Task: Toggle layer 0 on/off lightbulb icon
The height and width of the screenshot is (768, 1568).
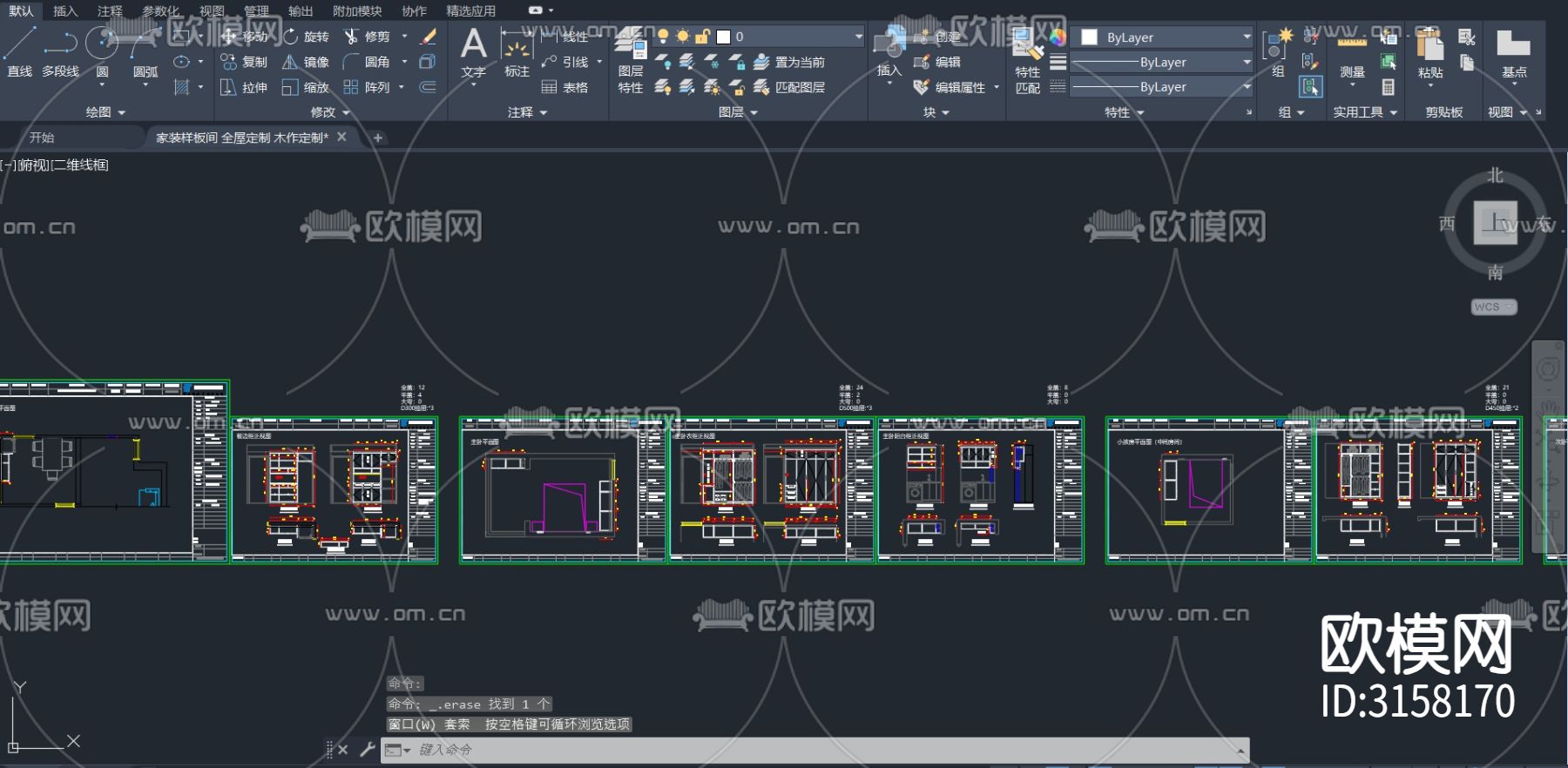Action: tap(663, 37)
